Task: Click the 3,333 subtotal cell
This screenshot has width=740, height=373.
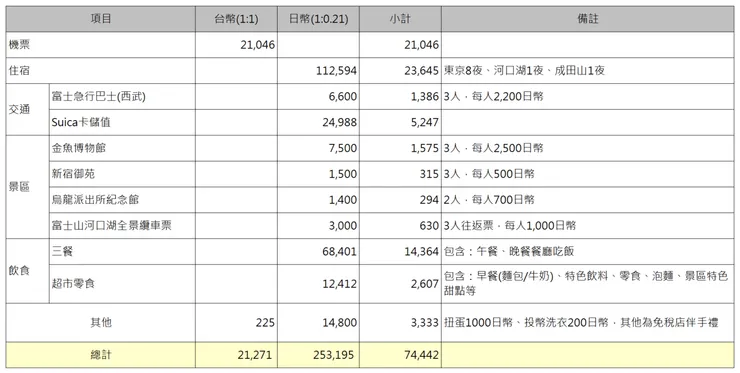Action: (x=400, y=323)
